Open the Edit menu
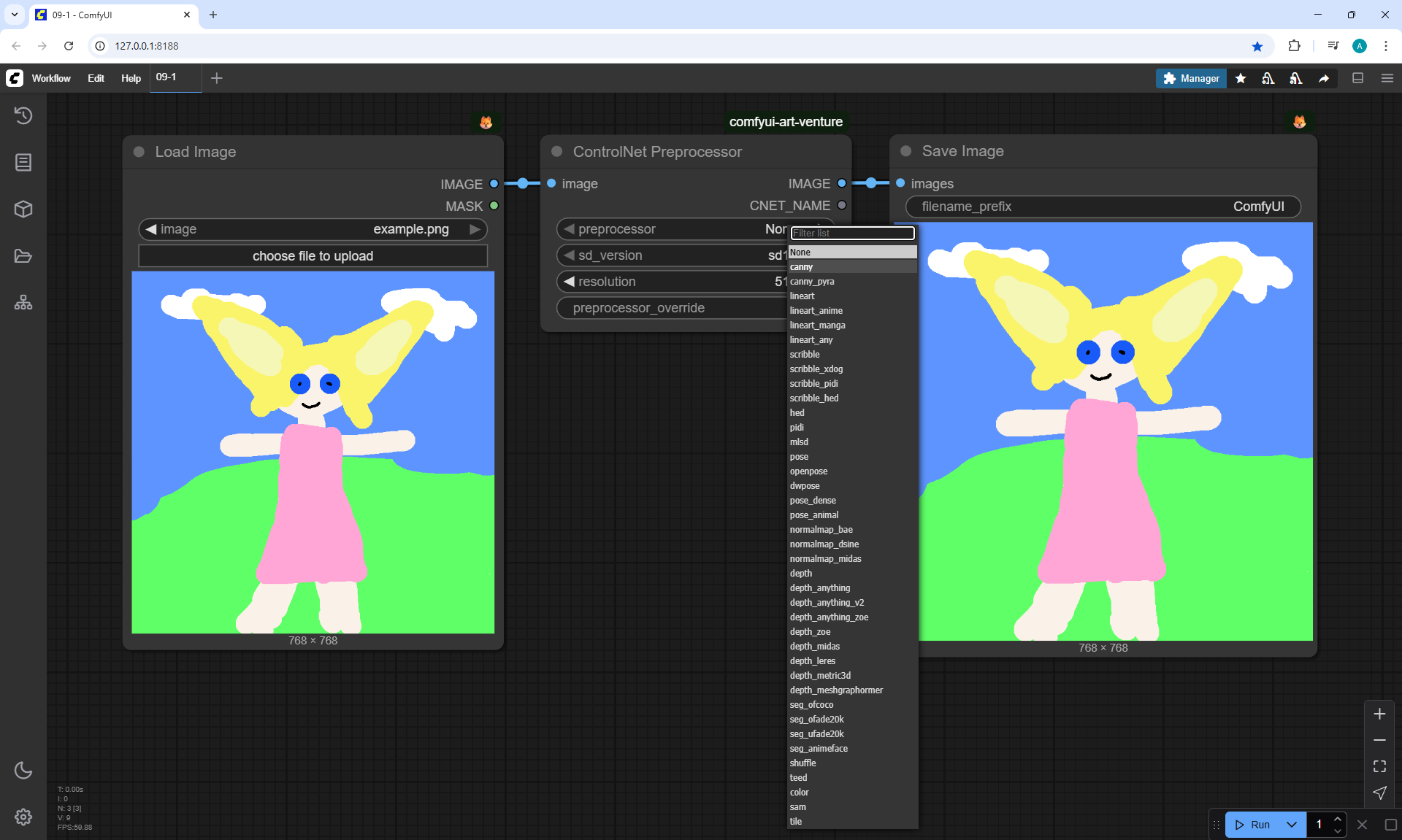Image resolution: width=1402 pixels, height=840 pixels. pyautogui.click(x=96, y=78)
